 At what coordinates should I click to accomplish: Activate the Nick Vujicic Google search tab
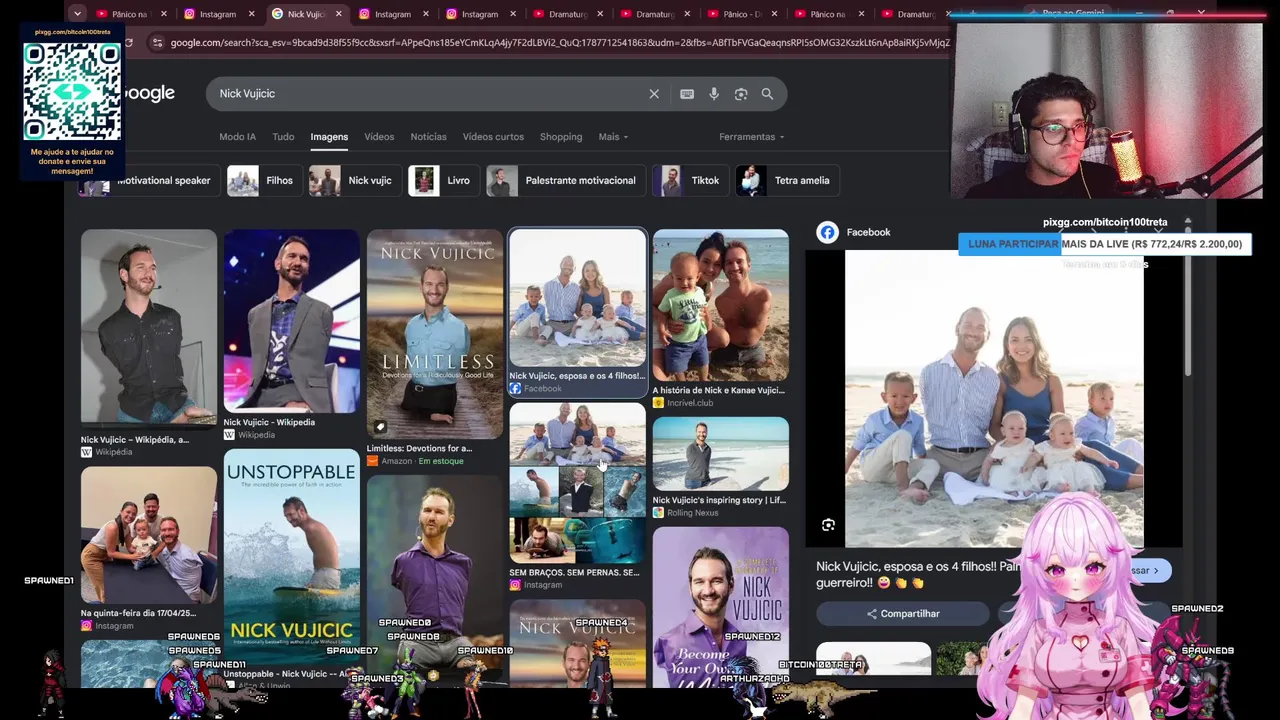305,14
